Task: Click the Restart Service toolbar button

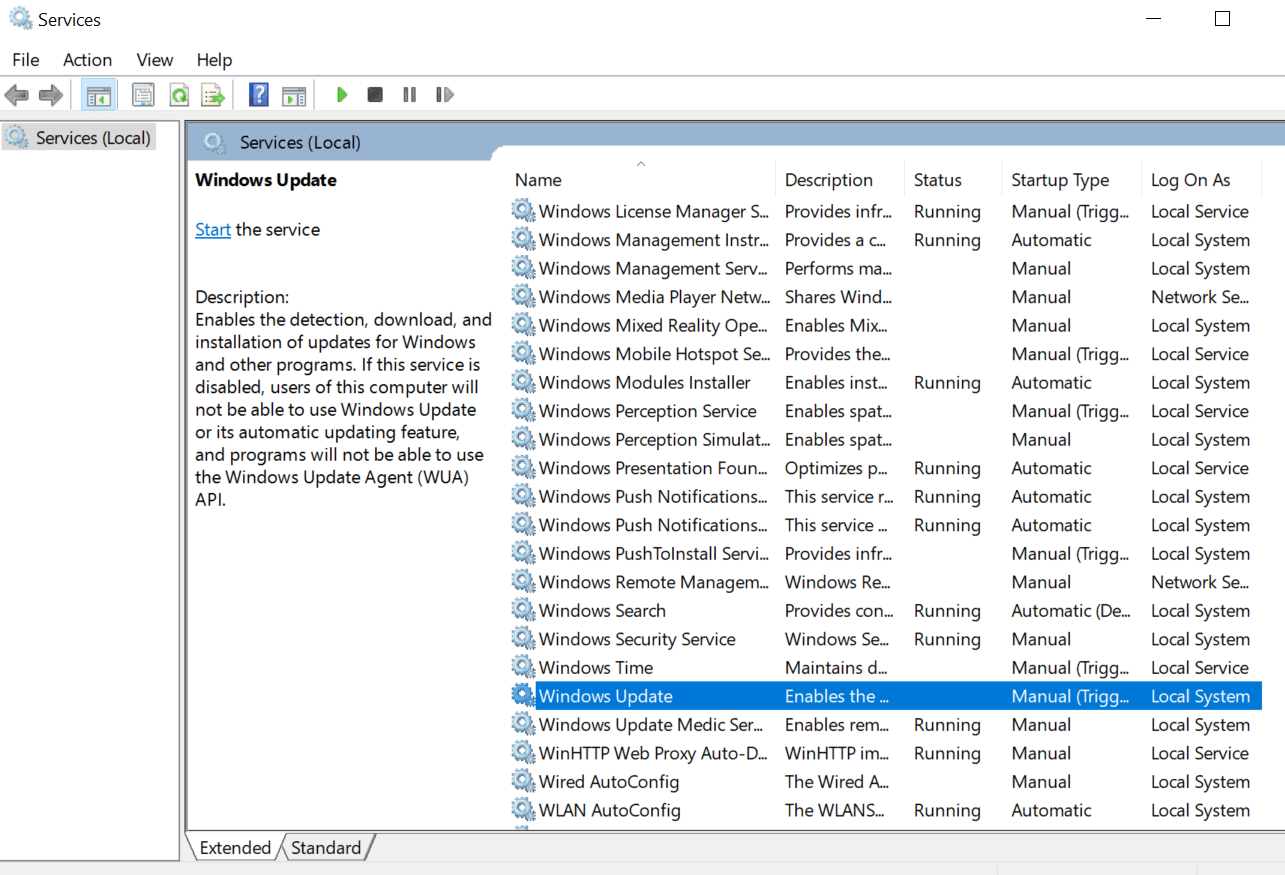Action: point(444,95)
